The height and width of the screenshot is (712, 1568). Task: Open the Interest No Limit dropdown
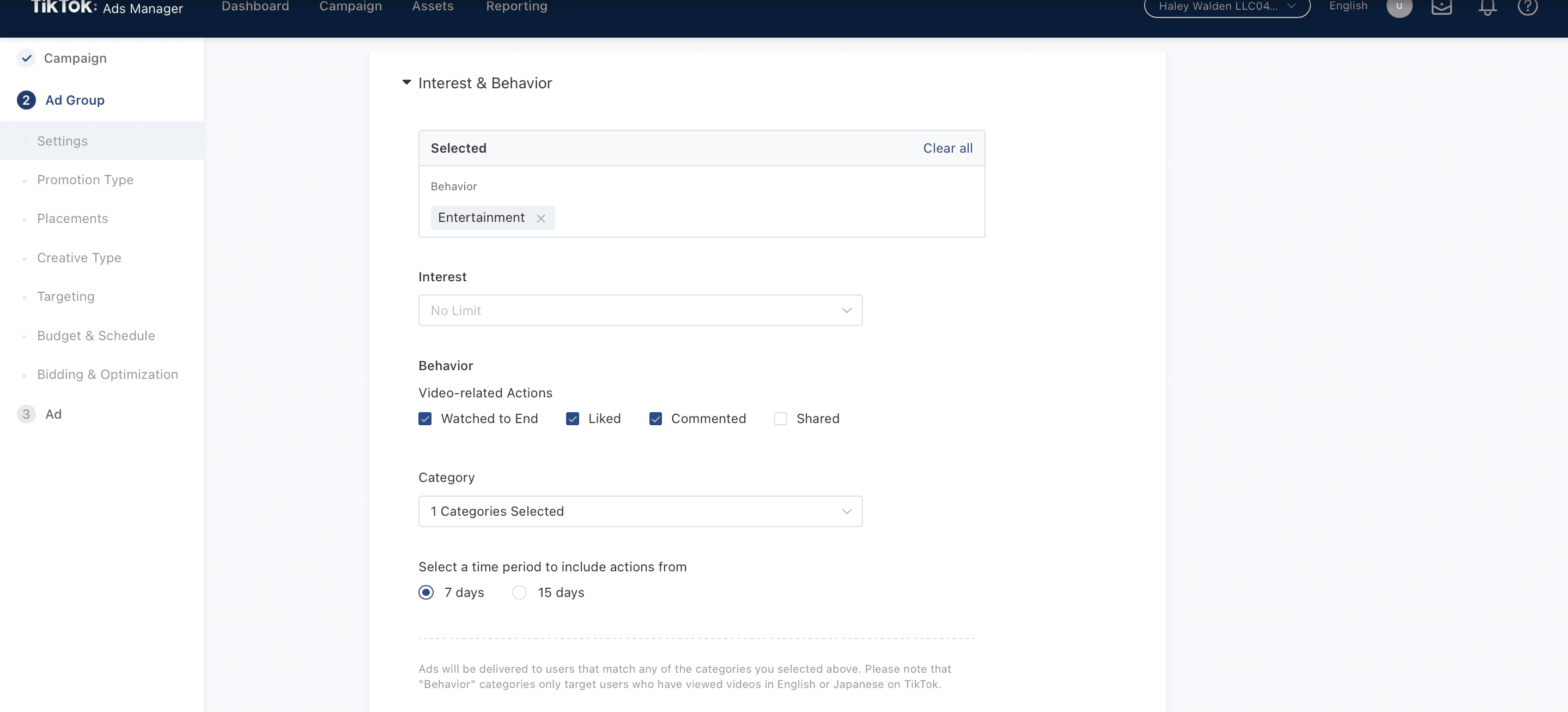640,311
